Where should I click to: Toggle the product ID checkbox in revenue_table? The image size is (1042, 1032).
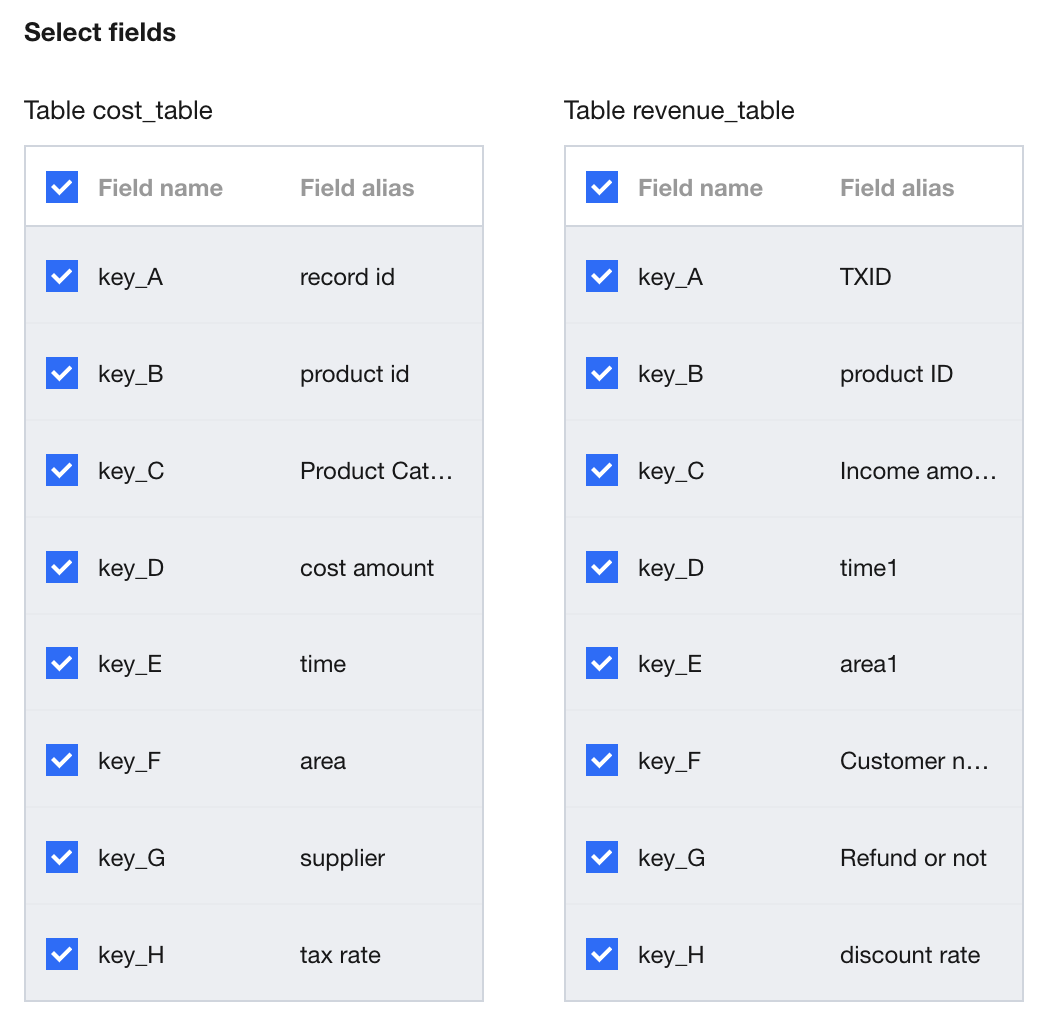[602, 373]
